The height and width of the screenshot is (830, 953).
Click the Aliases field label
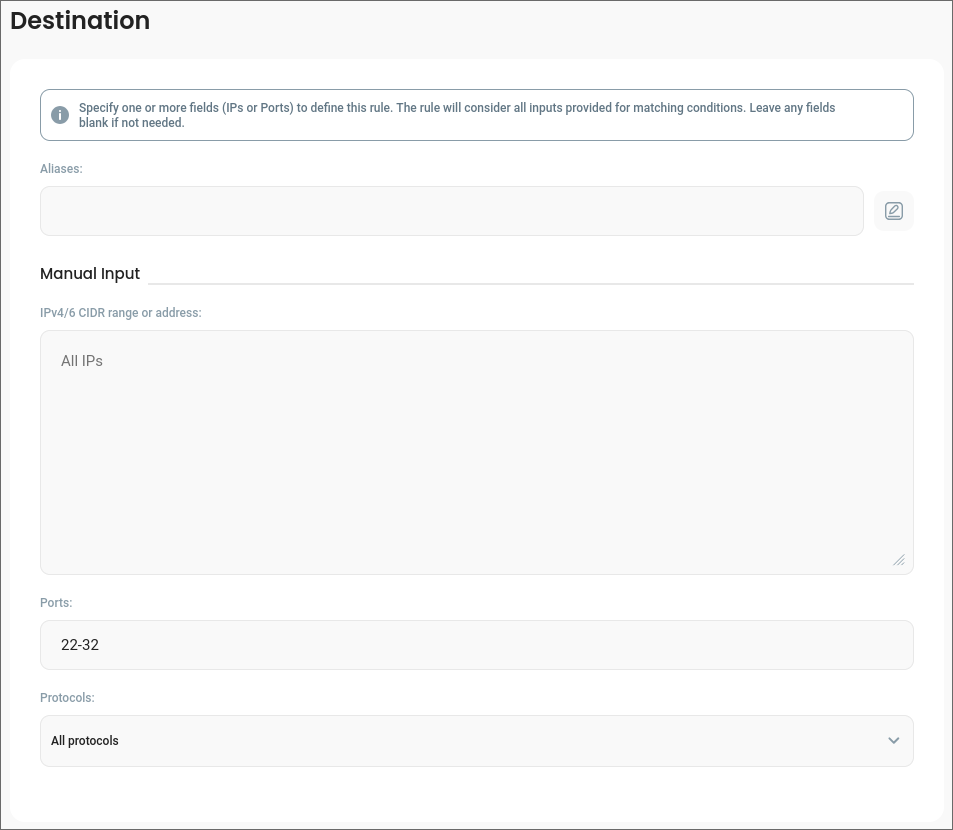(61, 169)
